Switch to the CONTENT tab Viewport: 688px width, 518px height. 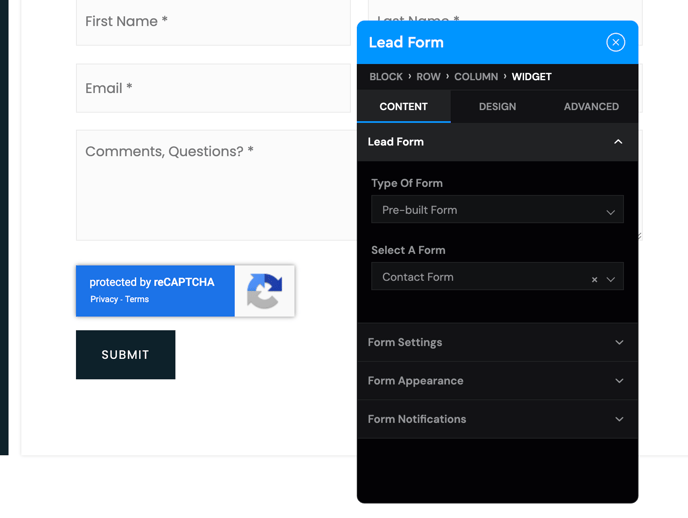[404, 107]
